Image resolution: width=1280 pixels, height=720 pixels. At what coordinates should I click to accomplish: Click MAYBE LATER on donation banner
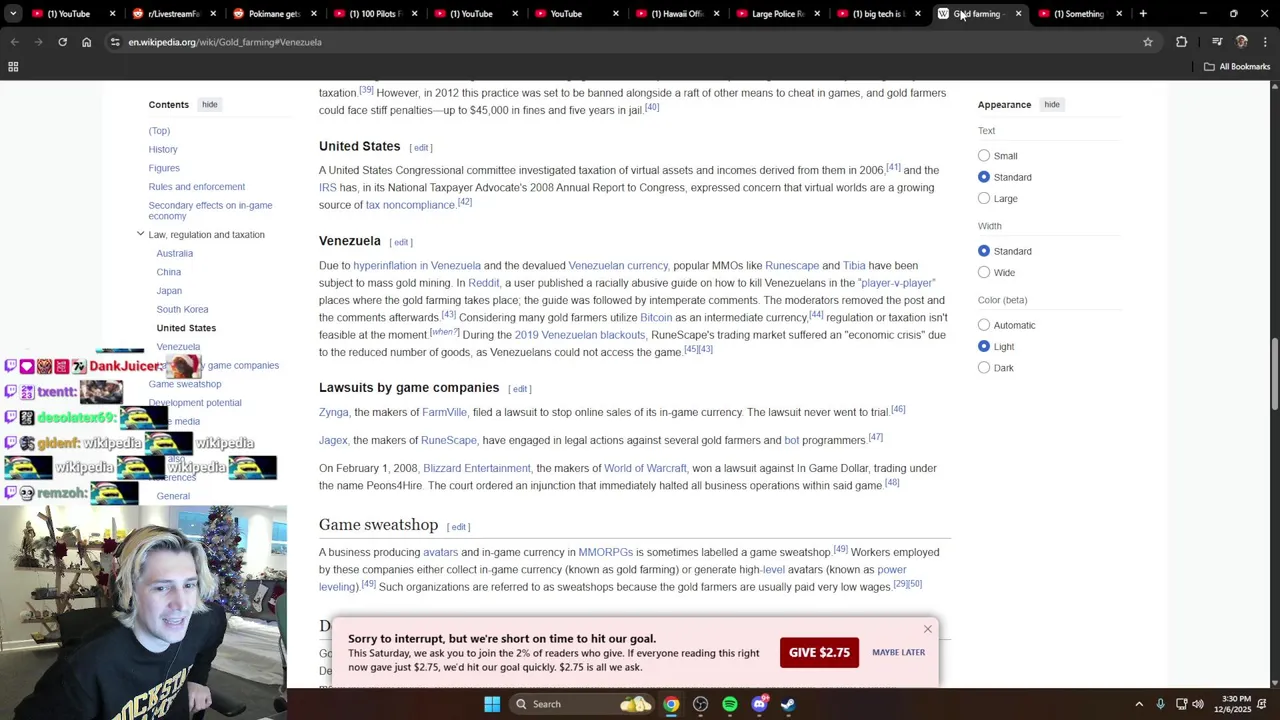(x=898, y=652)
